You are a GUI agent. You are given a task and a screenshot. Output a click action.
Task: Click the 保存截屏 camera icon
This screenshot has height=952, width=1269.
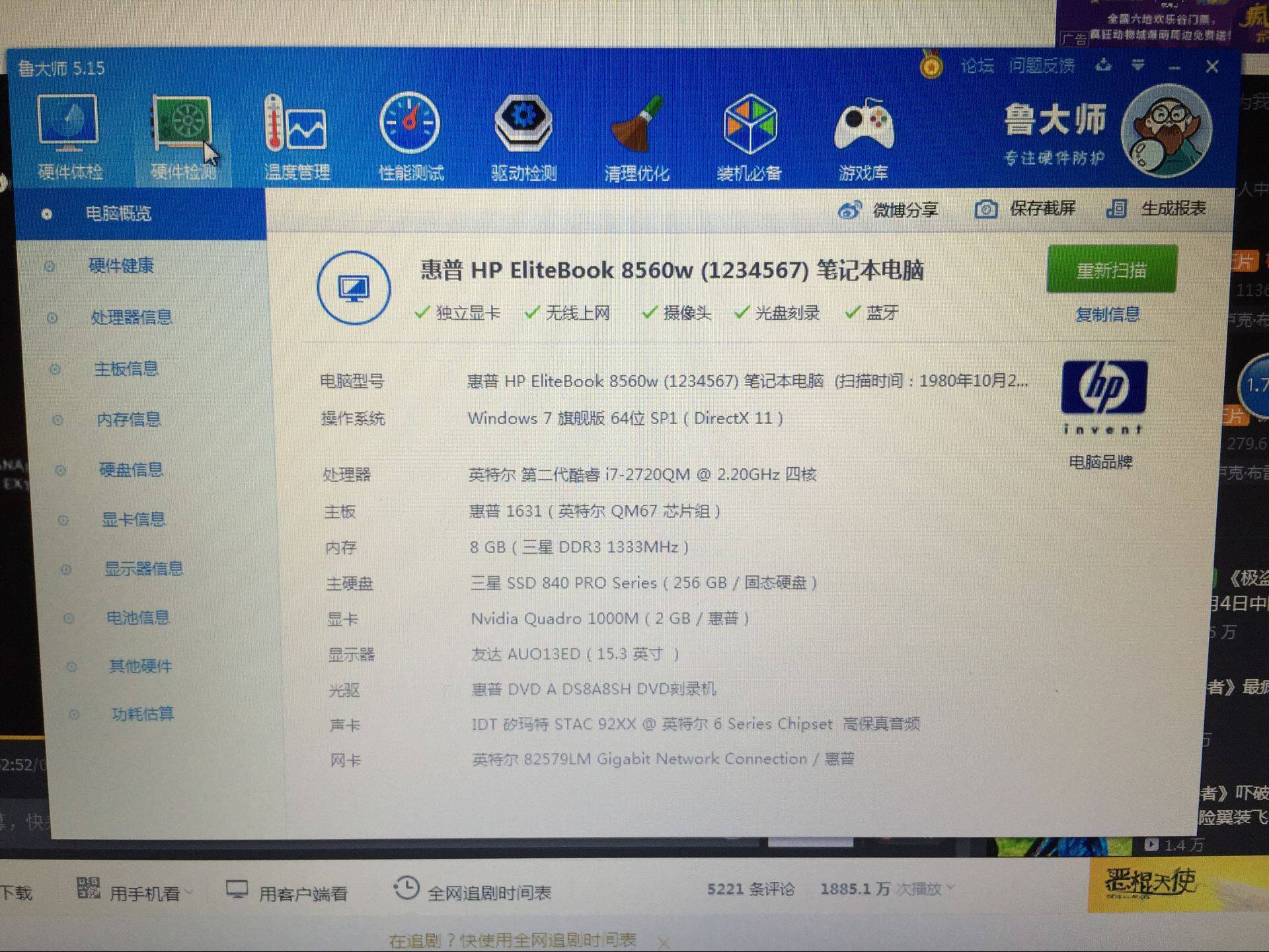[985, 209]
